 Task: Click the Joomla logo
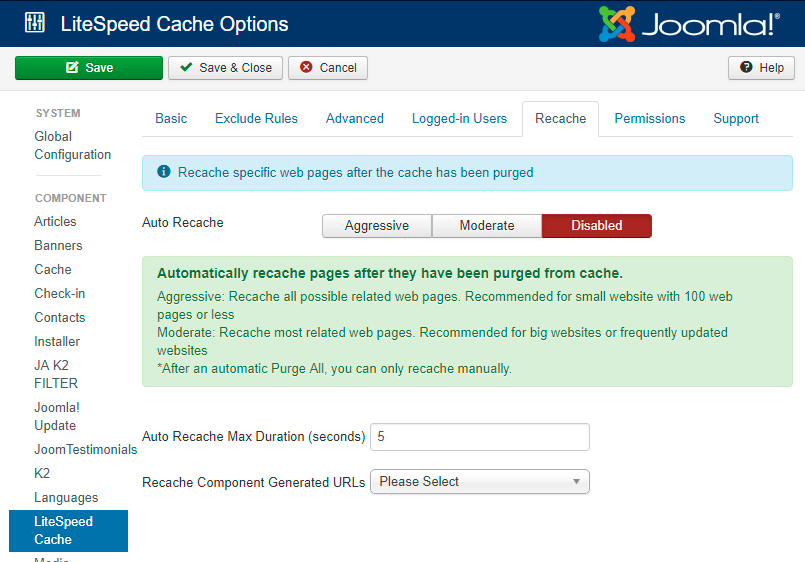coord(689,24)
